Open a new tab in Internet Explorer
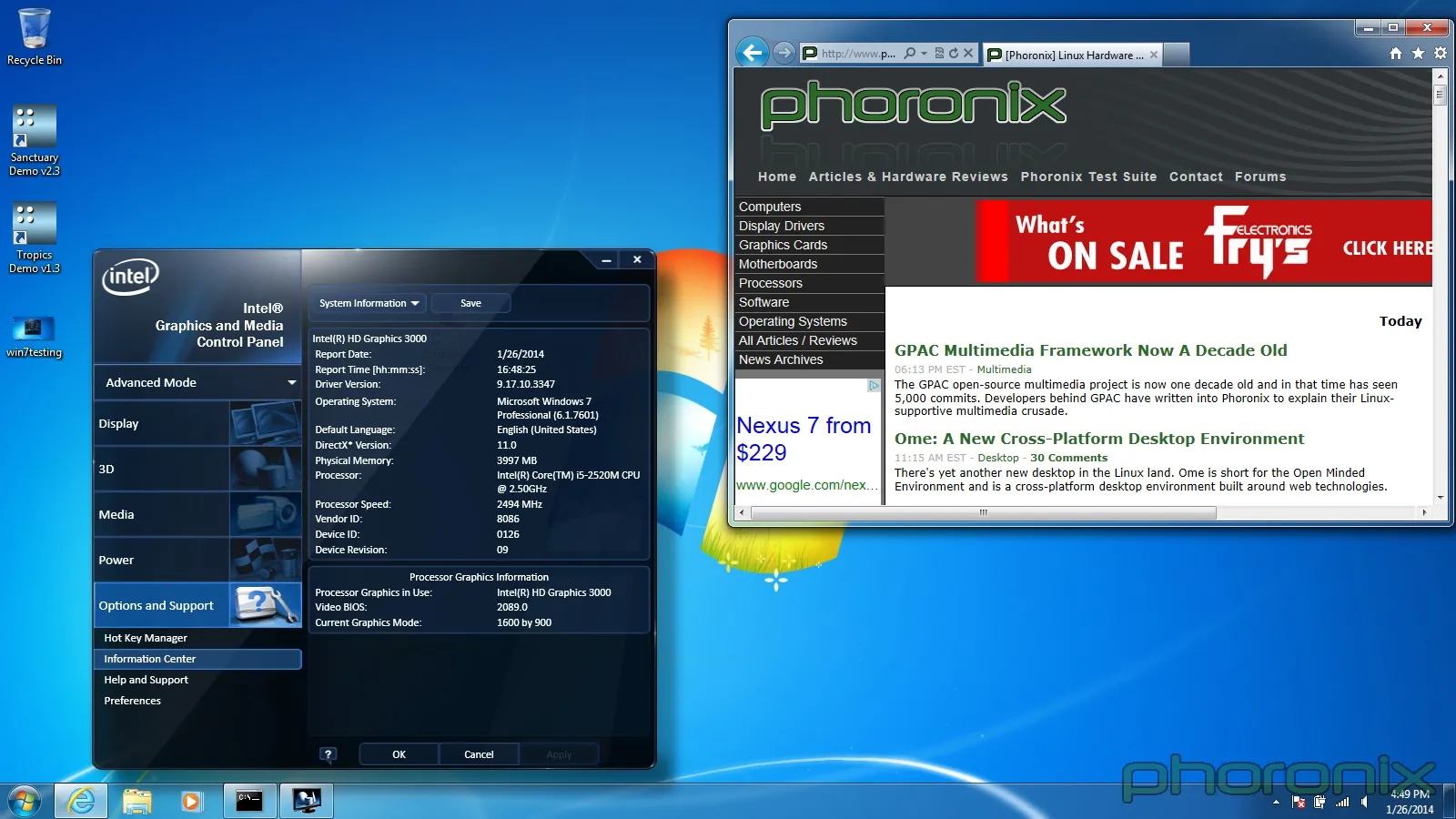This screenshot has height=819, width=1456. (x=1178, y=55)
